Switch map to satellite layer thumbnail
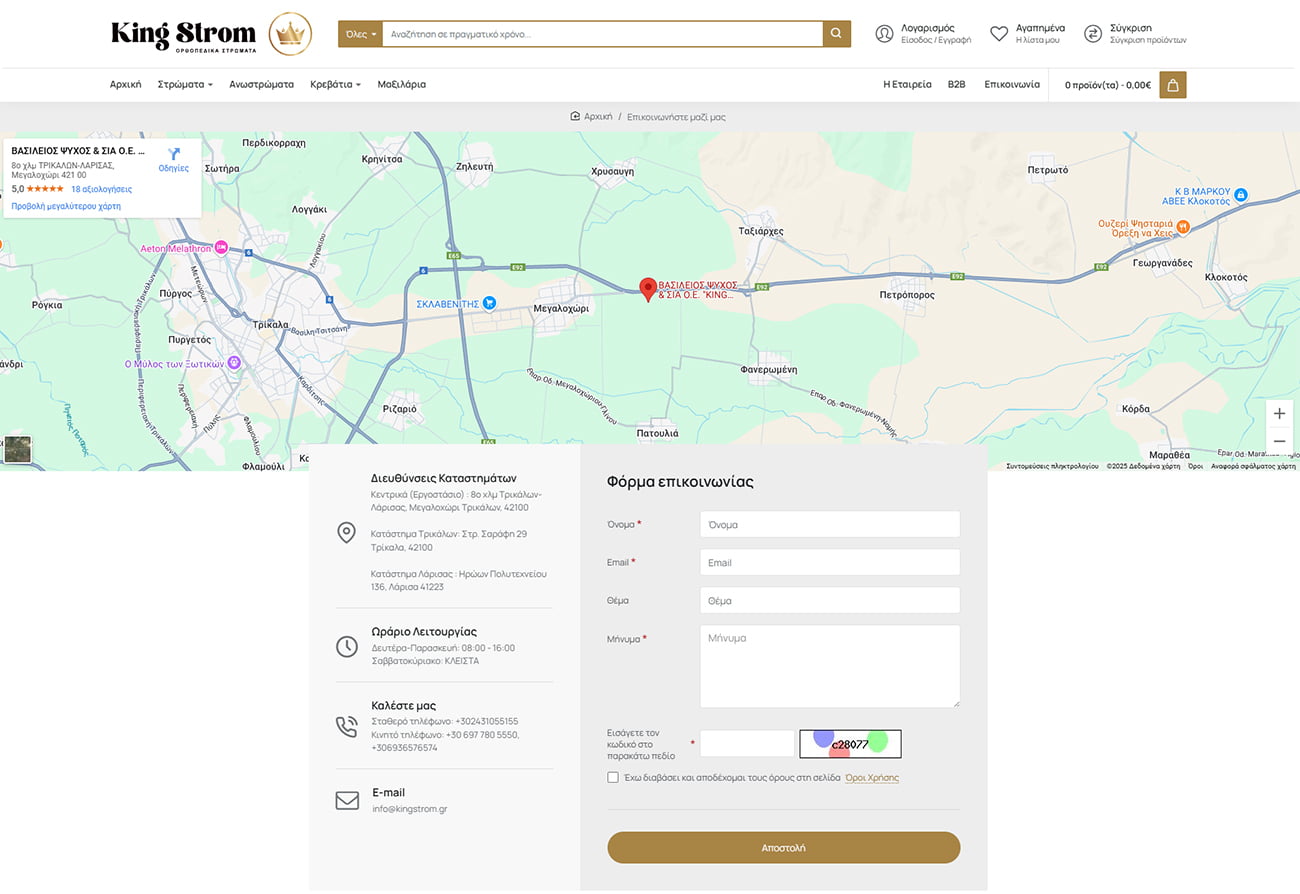1300x894 pixels. click(x=17, y=449)
